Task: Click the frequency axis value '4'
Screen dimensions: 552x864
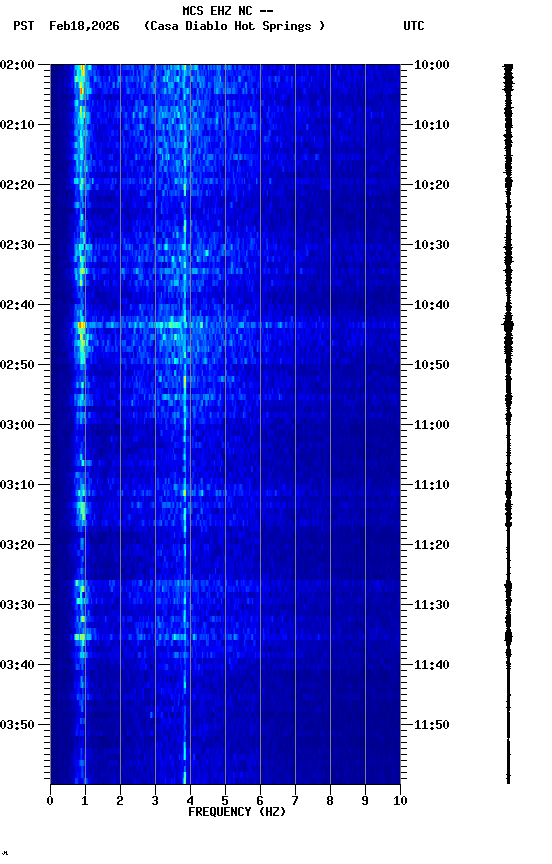Action: pyautogui.click(x=190, y=801)
